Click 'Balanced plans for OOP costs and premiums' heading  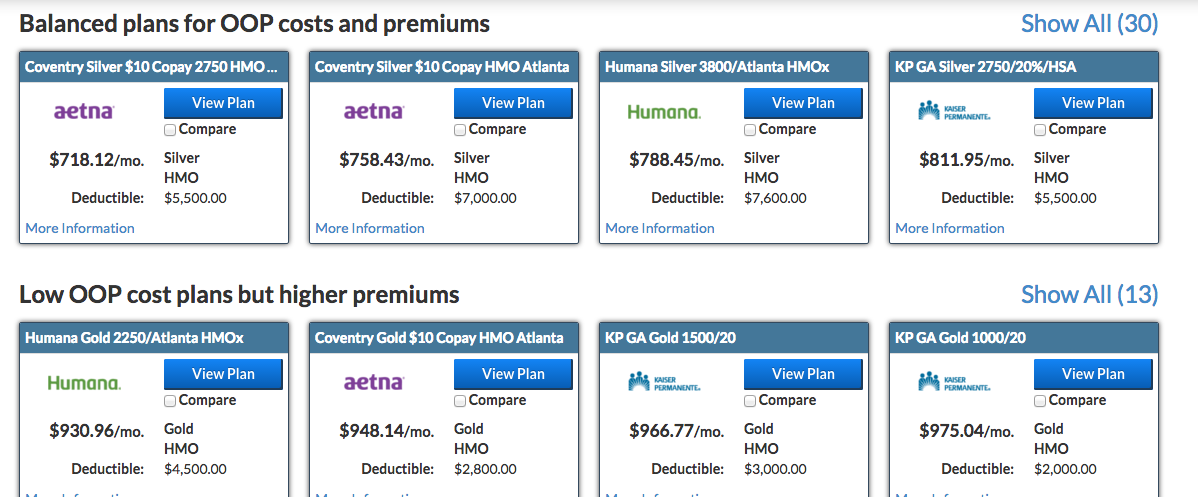254,24
